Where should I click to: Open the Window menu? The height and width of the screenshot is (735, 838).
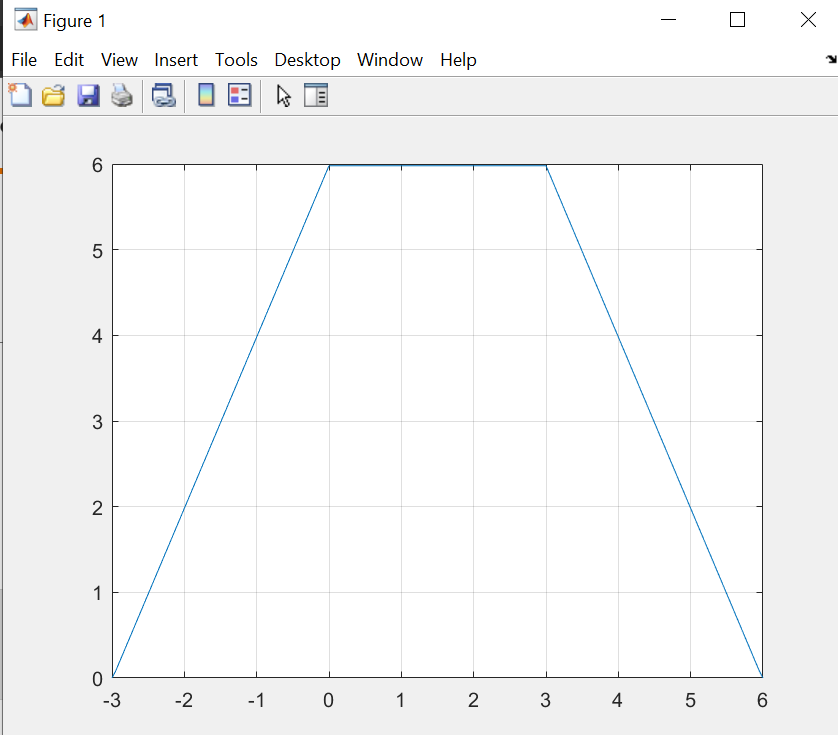click(x=390, y=60)
